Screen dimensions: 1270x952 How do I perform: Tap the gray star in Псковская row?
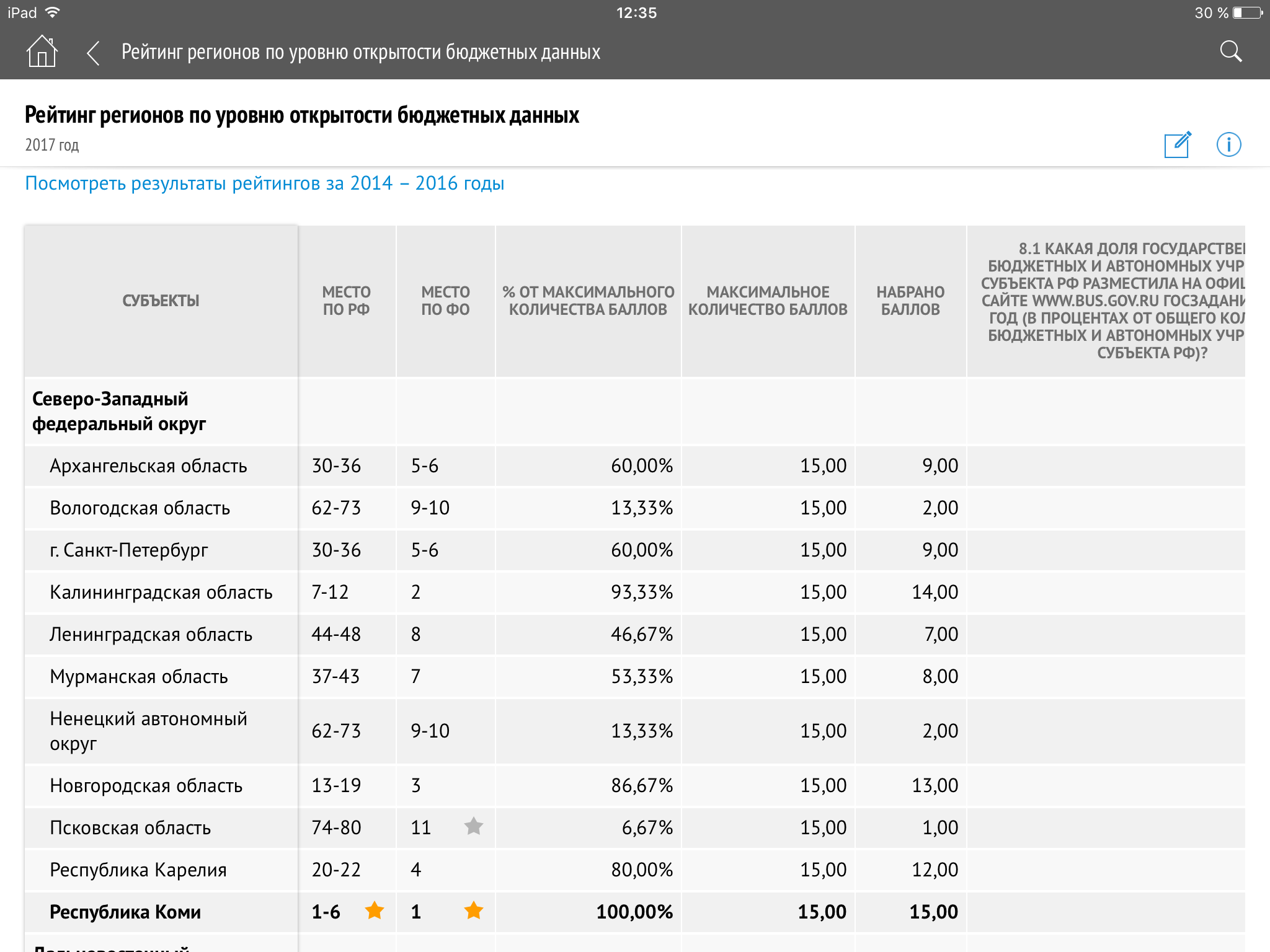pos(474,826)
